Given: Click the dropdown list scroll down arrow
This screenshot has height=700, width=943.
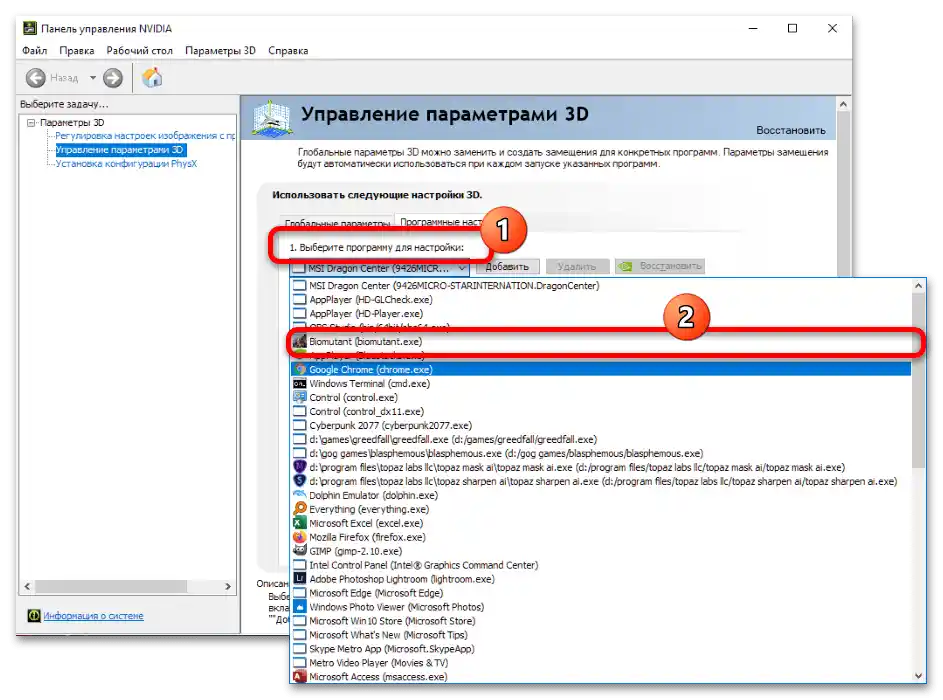Looking at the screenshot, I should [x=918, y=675].
